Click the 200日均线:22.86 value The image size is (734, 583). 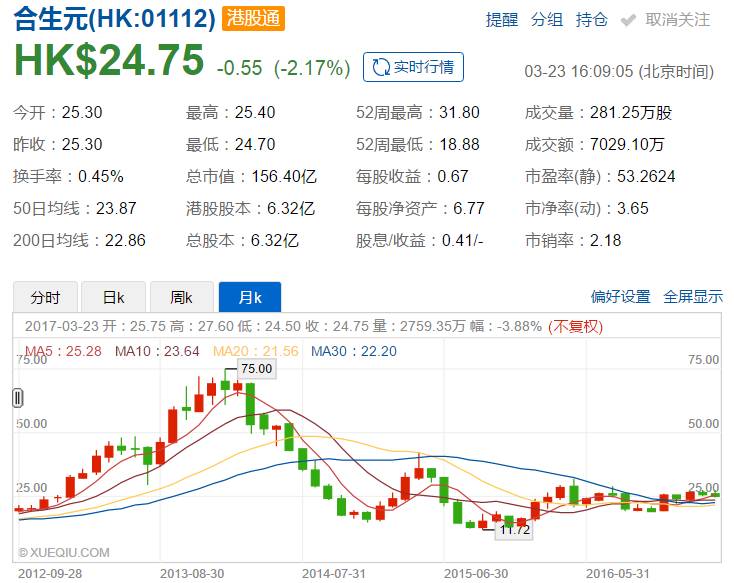pyautogui.click(x=125, y=240)
